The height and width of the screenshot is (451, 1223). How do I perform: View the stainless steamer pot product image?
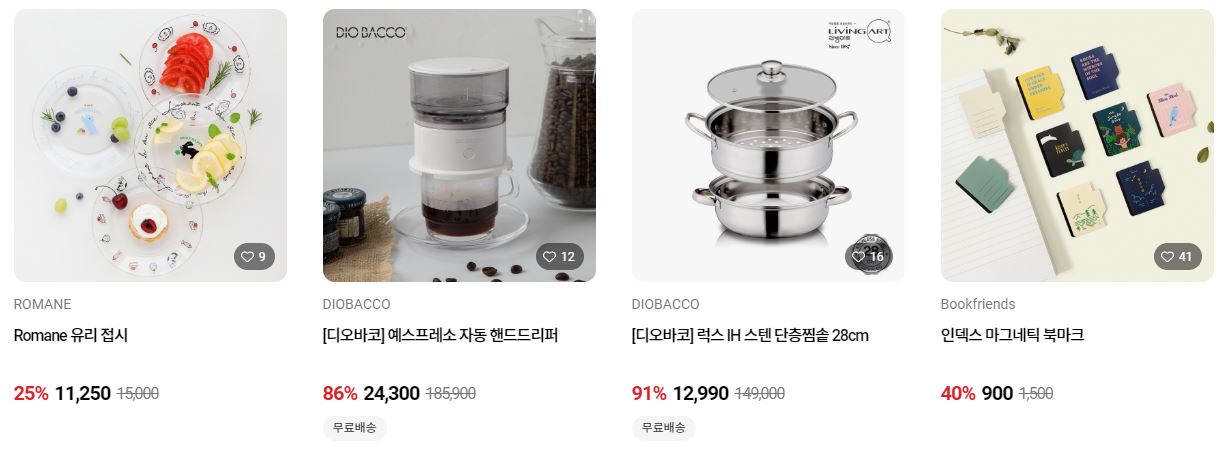coord(768,146)
